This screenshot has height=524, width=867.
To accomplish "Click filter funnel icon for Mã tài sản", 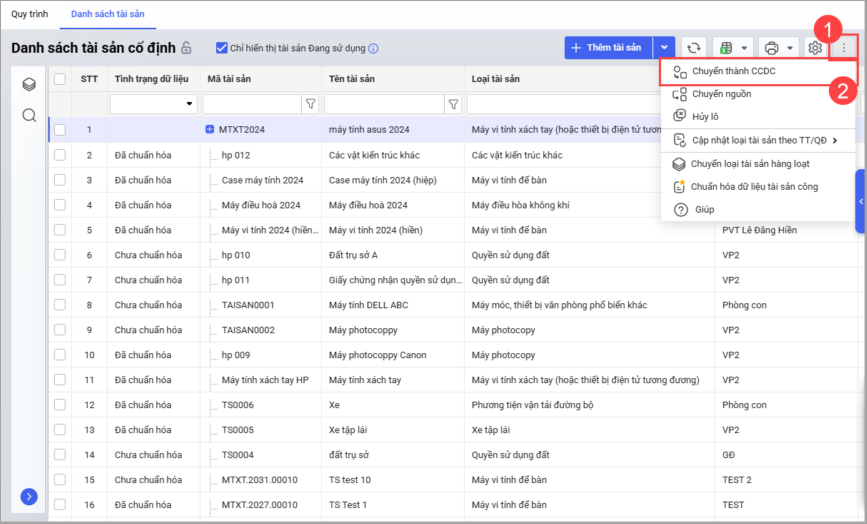I will pos(311,104).
